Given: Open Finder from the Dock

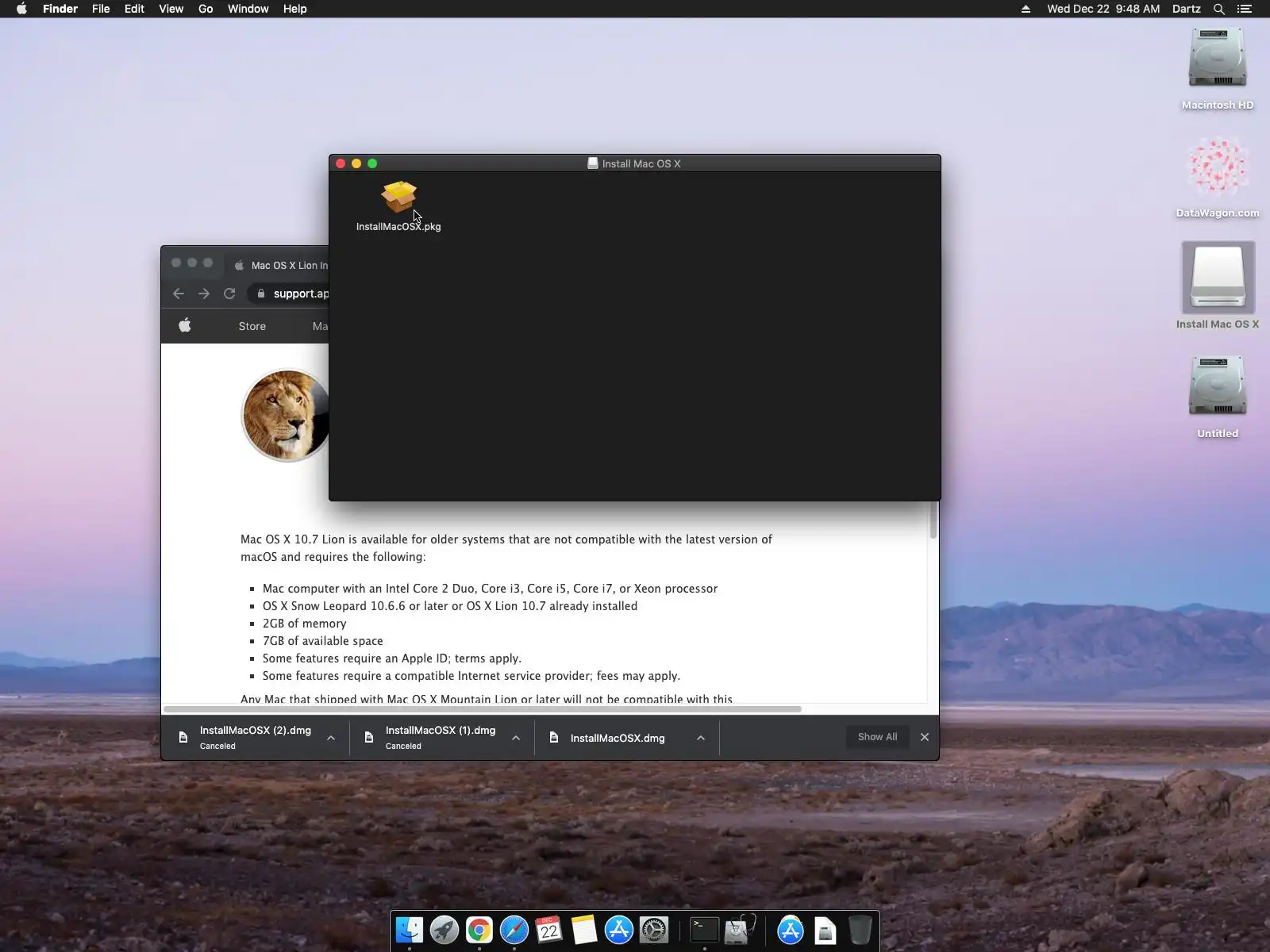Looking at the screenshot, I should tap(410, 930).
